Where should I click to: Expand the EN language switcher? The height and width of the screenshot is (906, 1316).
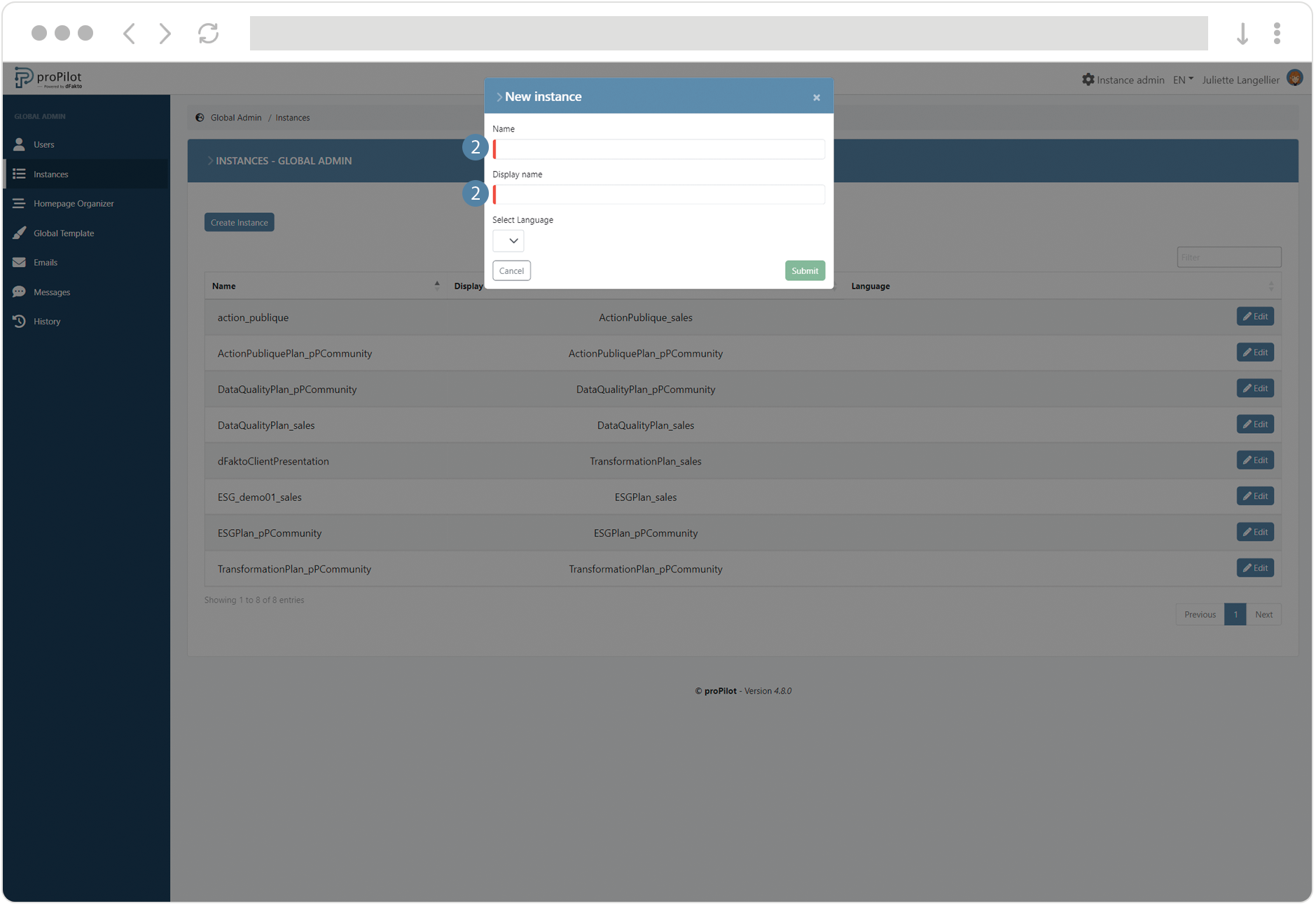pos(1182,79)
